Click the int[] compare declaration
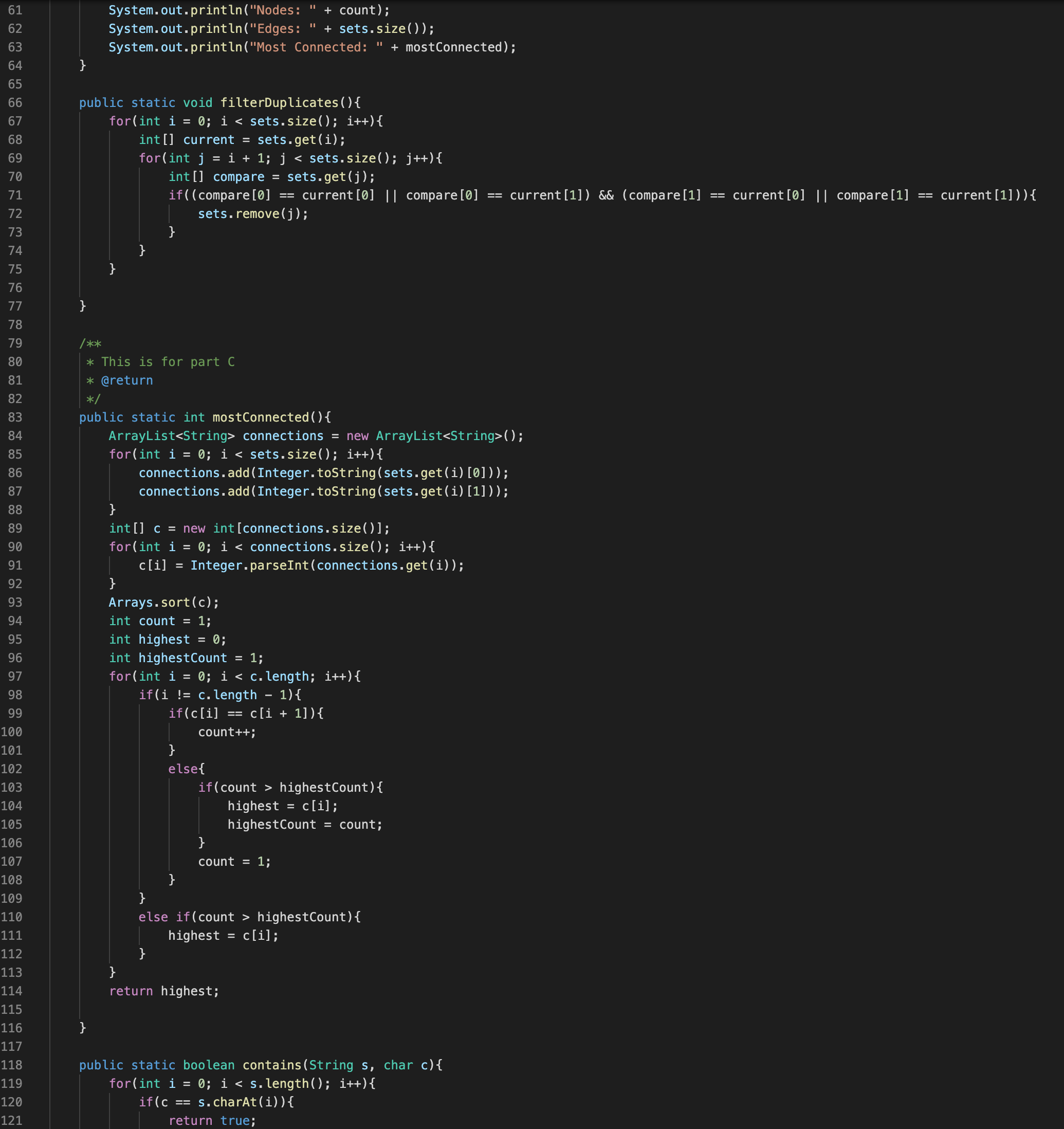1064x1129 pixels. pos(271,177)
